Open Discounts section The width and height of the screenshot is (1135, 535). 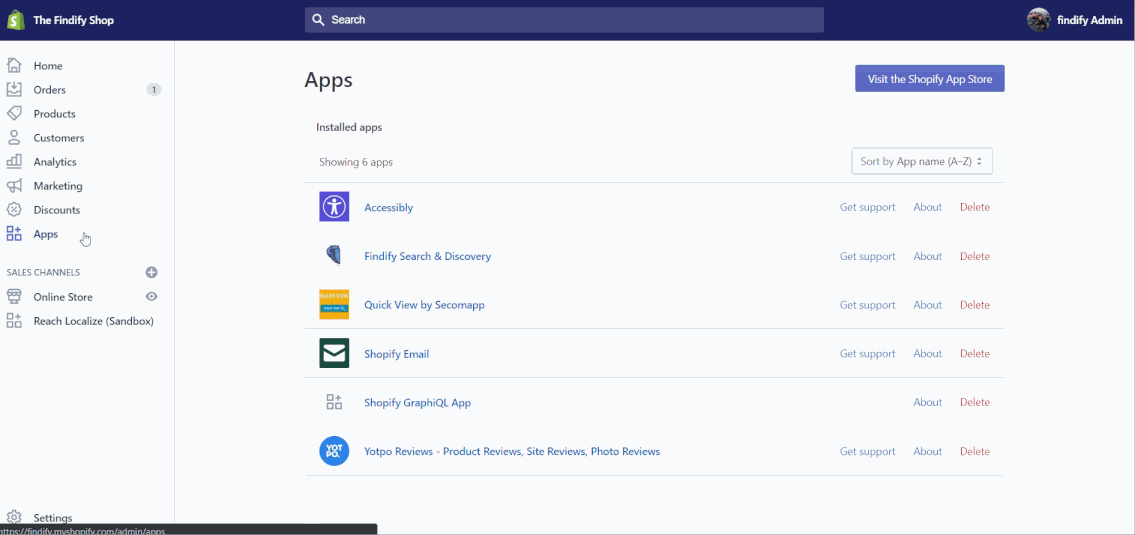tap(56, 210)
